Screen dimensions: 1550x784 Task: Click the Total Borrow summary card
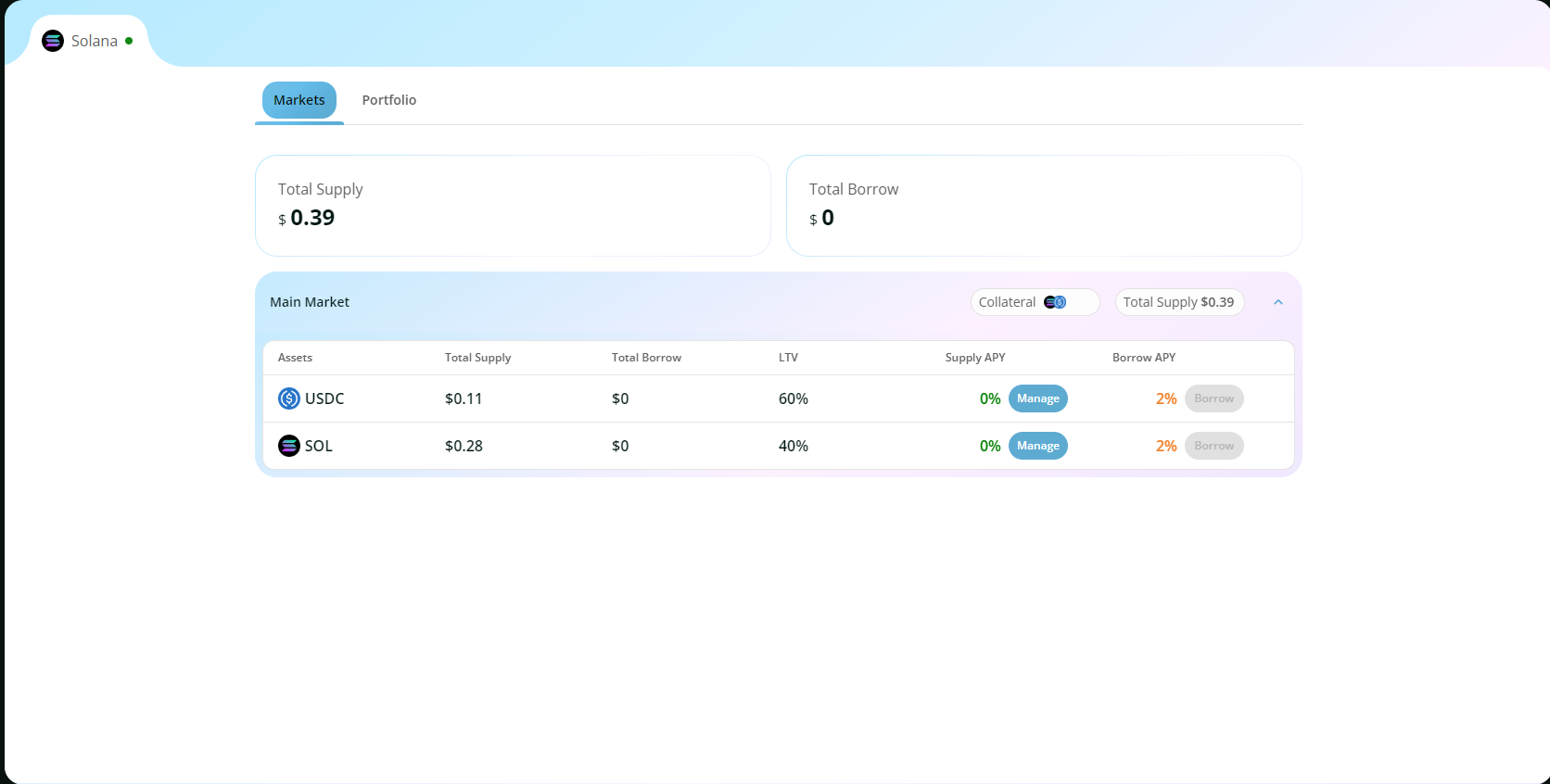[x=1043, y=206]
